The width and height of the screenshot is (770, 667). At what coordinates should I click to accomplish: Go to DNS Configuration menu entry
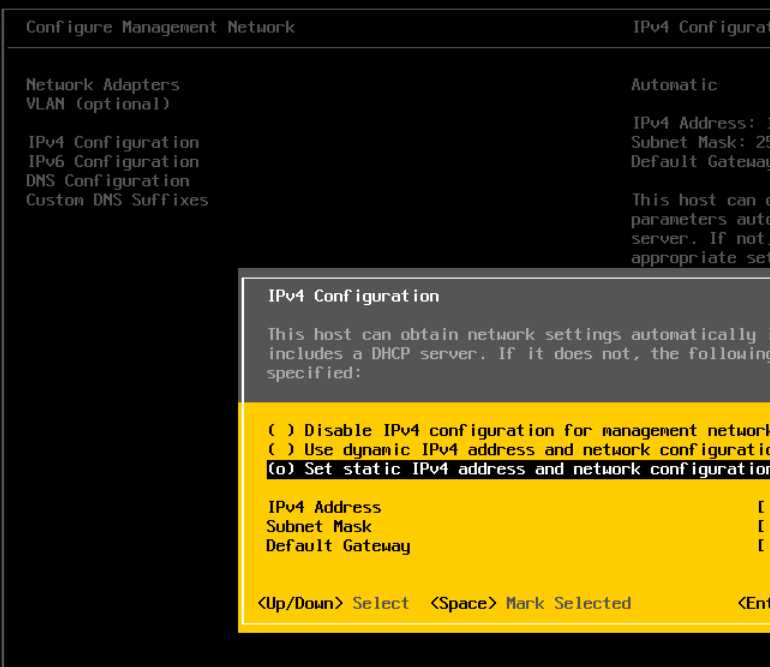tap(107, 181)
